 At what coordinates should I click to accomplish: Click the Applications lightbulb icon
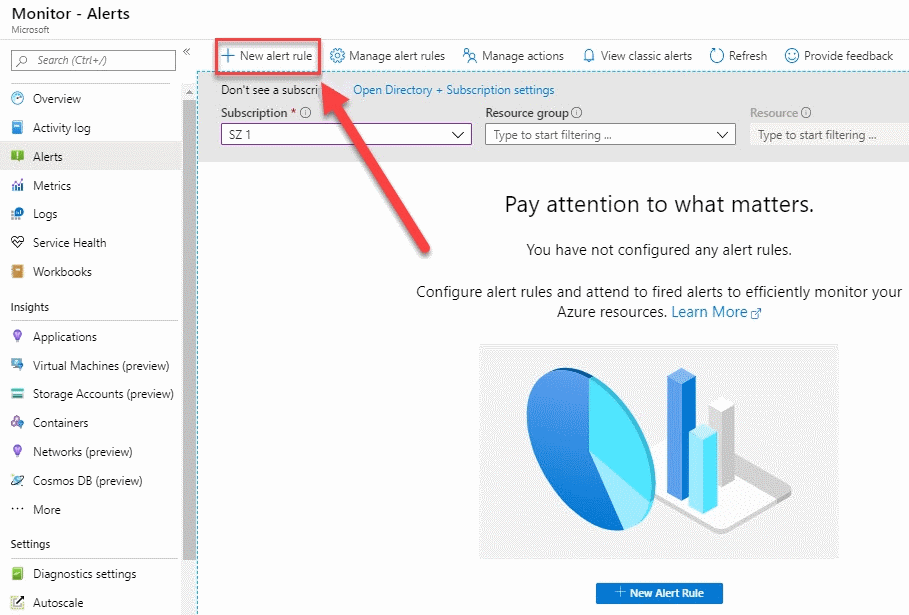coord(17,336)
